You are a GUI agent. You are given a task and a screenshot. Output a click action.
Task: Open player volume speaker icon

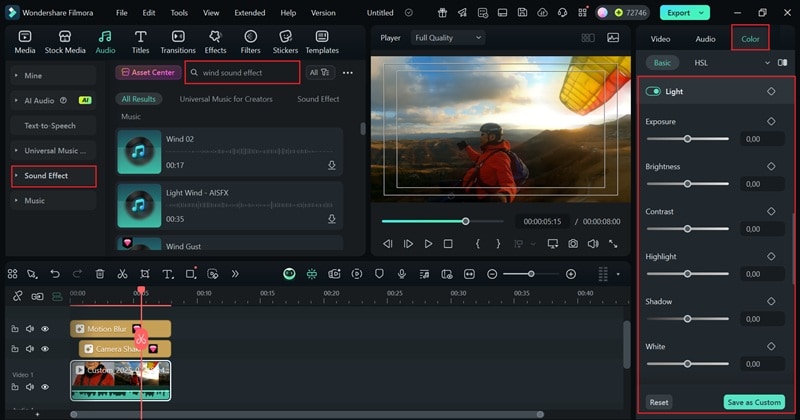click(x=593, y=244)
